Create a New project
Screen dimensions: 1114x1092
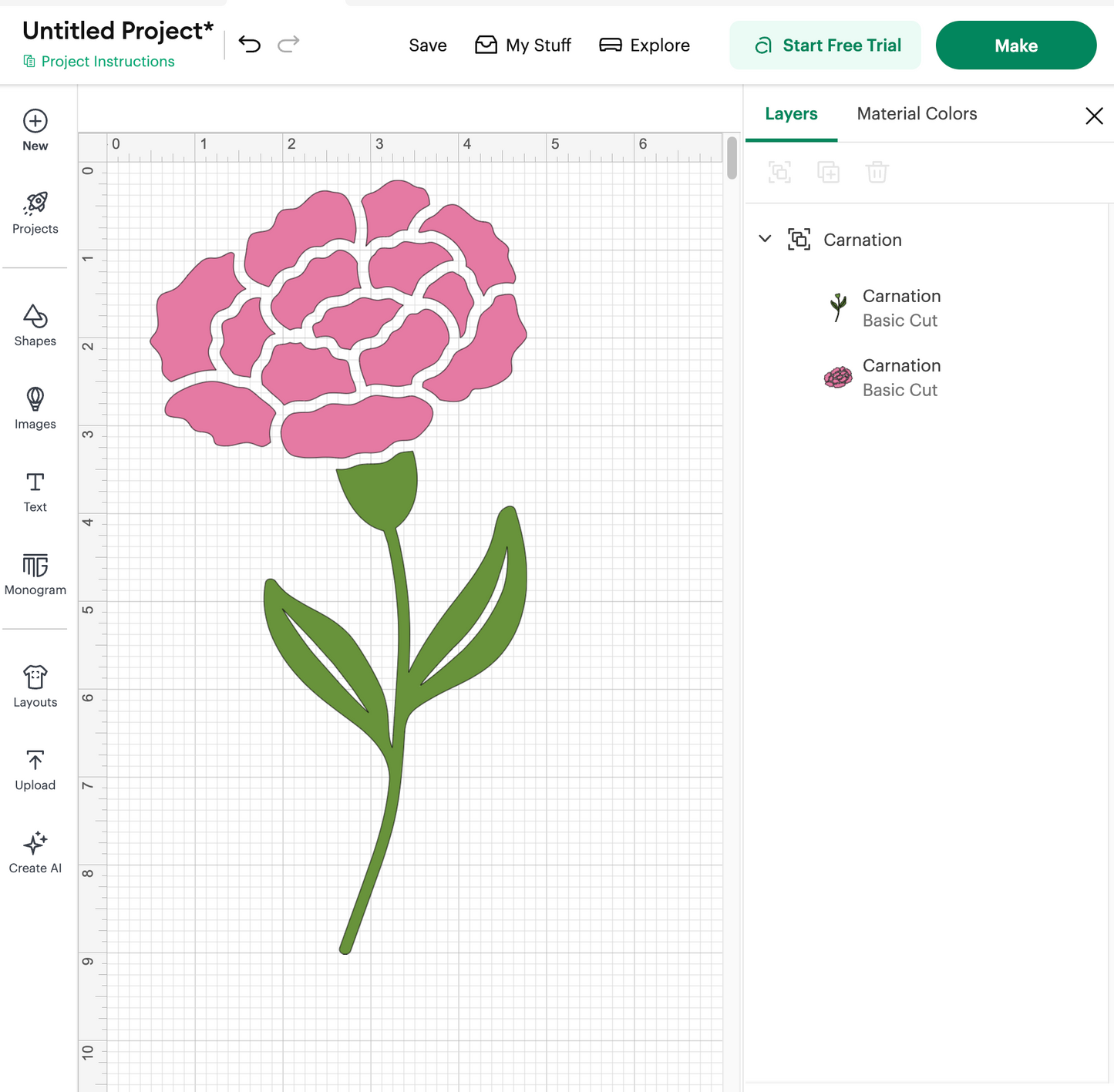pyautogui.click(x=35, y=130)
